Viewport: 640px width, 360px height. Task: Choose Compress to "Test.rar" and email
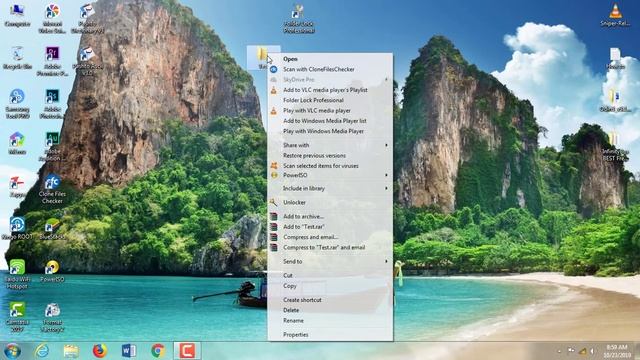(330, 247)
